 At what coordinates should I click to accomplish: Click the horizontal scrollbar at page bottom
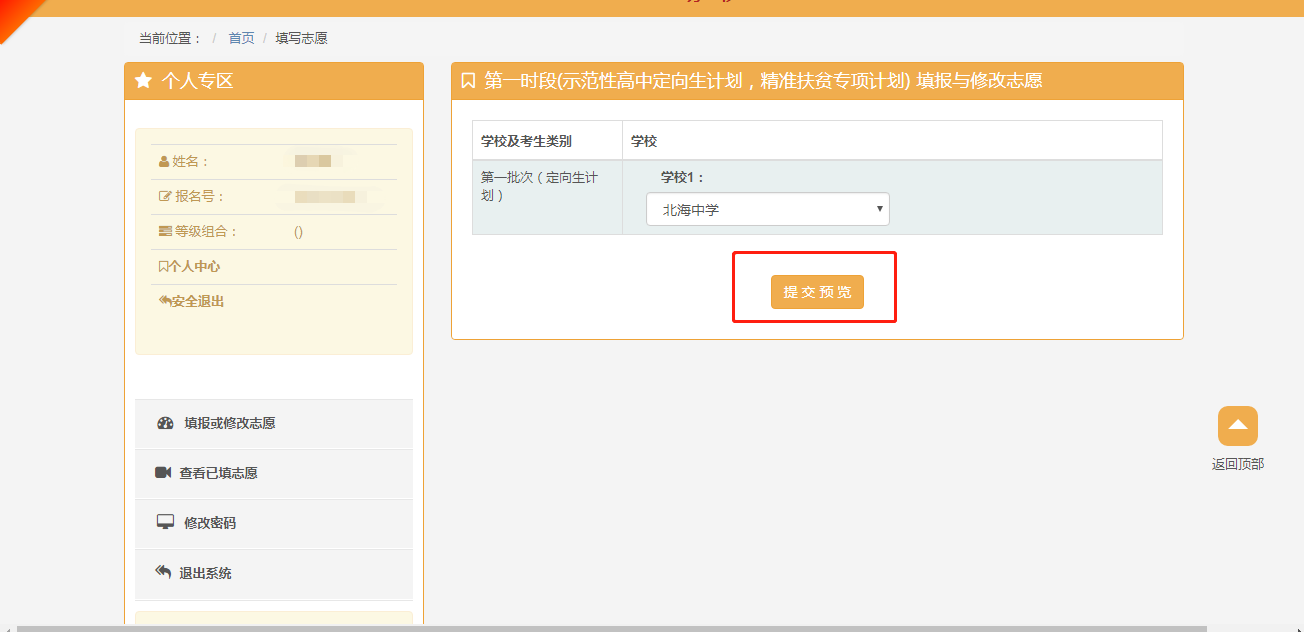click(x=610, y=628)
